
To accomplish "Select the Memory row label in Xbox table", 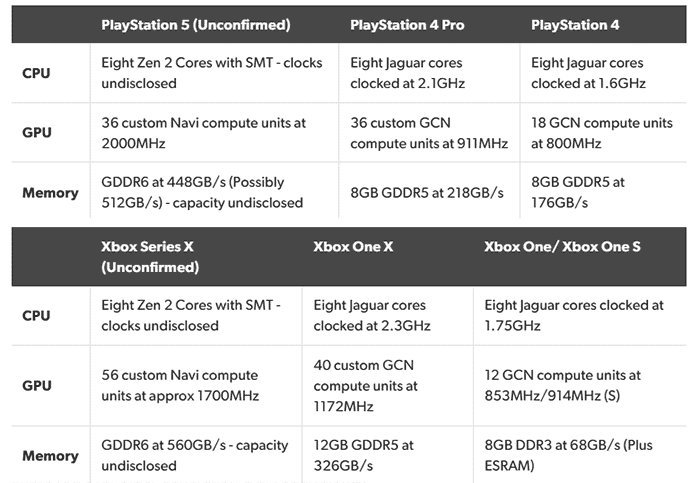I will tap(50, 456).
